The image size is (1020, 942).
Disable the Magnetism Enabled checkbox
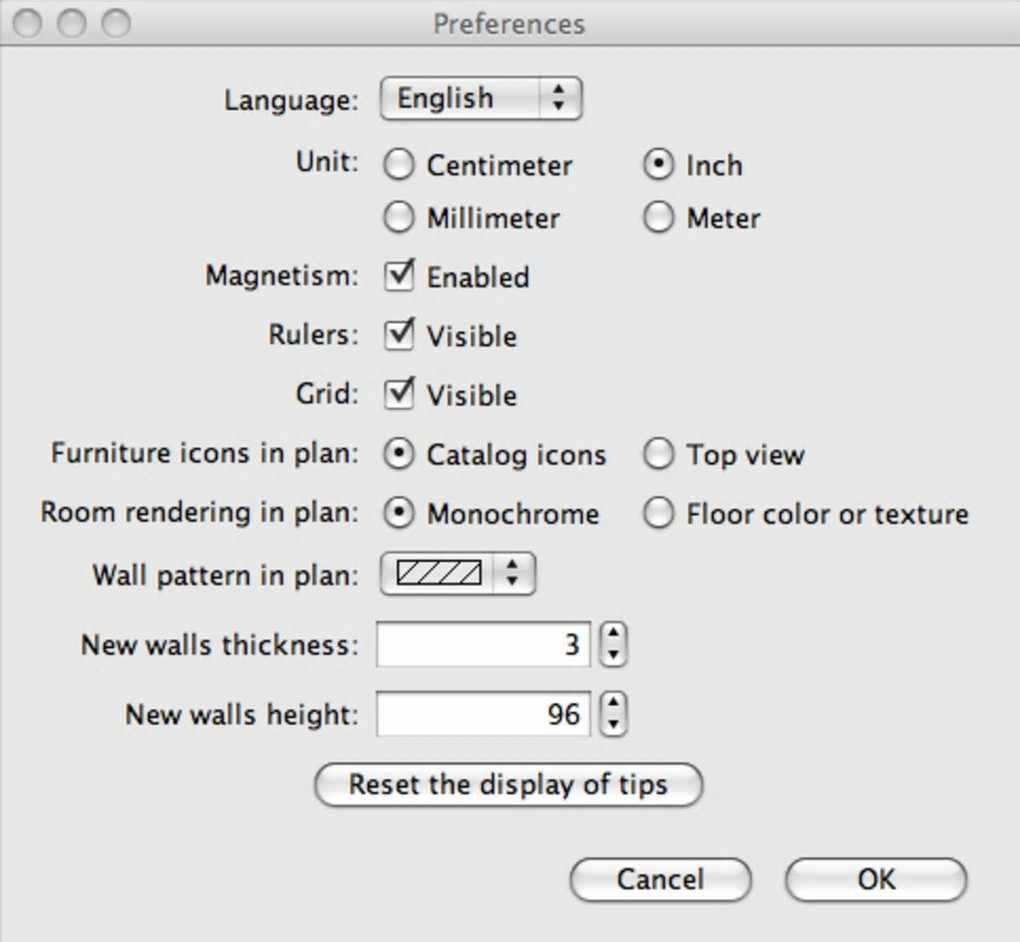coord(399,276)
